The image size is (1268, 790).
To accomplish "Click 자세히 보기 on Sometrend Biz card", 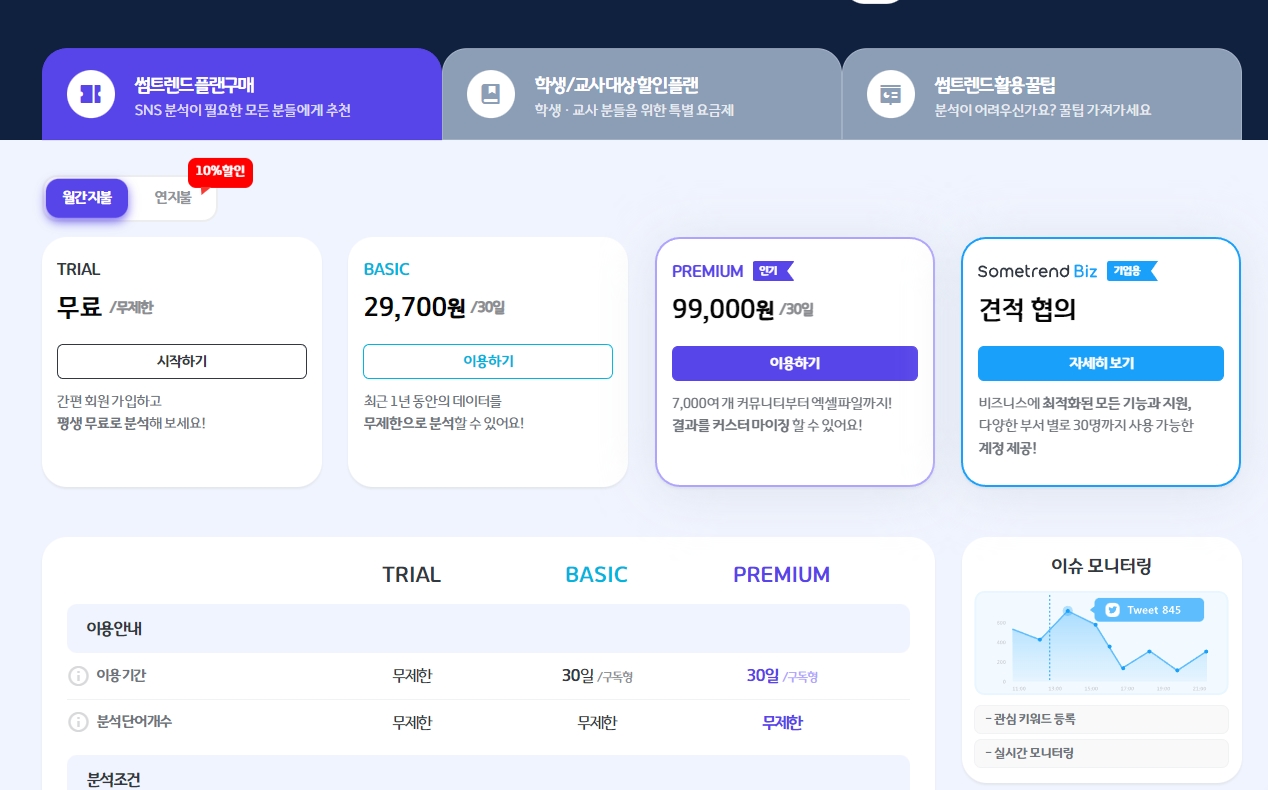I will 1101,363.
